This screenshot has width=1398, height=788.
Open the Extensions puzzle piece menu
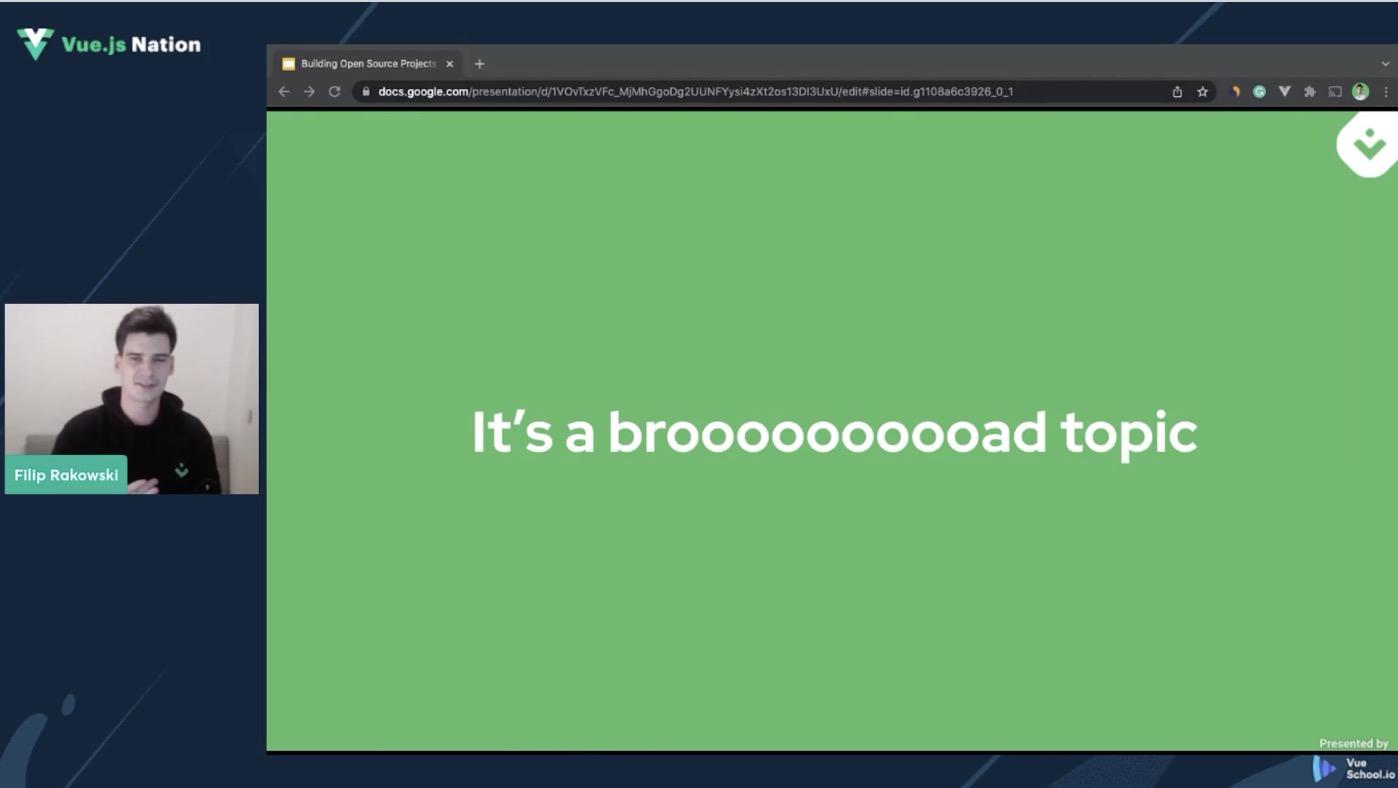point(1310,92)
